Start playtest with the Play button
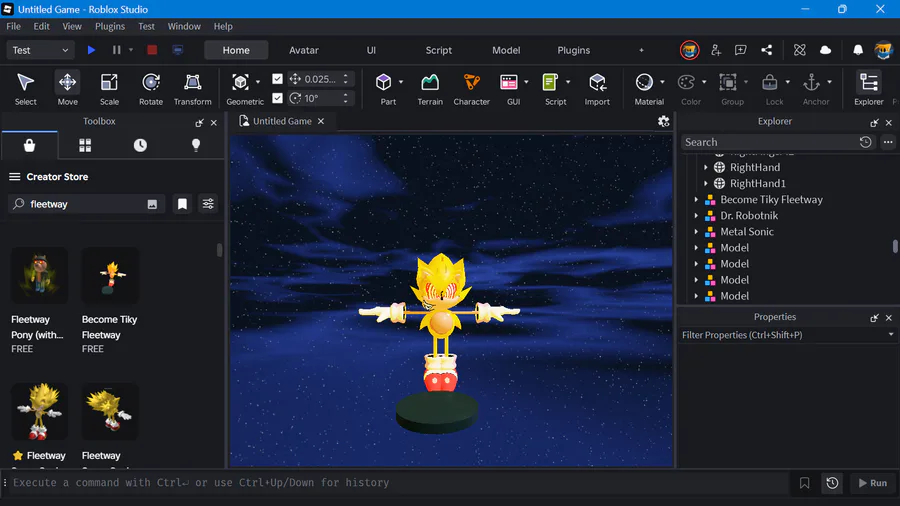The height and width of the screenshot is (506, 900). coord(91,50)
